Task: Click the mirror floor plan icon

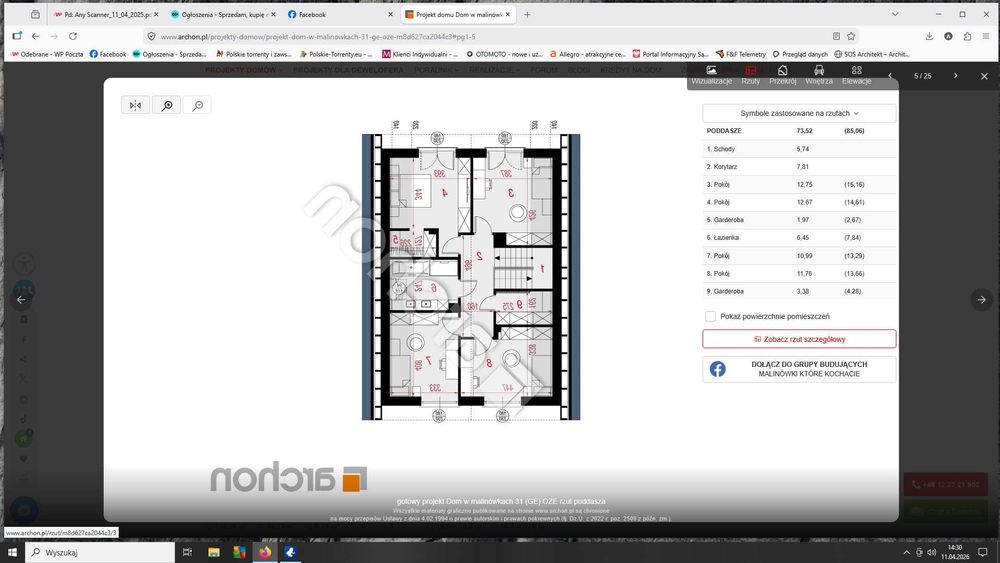Action: 135,105
